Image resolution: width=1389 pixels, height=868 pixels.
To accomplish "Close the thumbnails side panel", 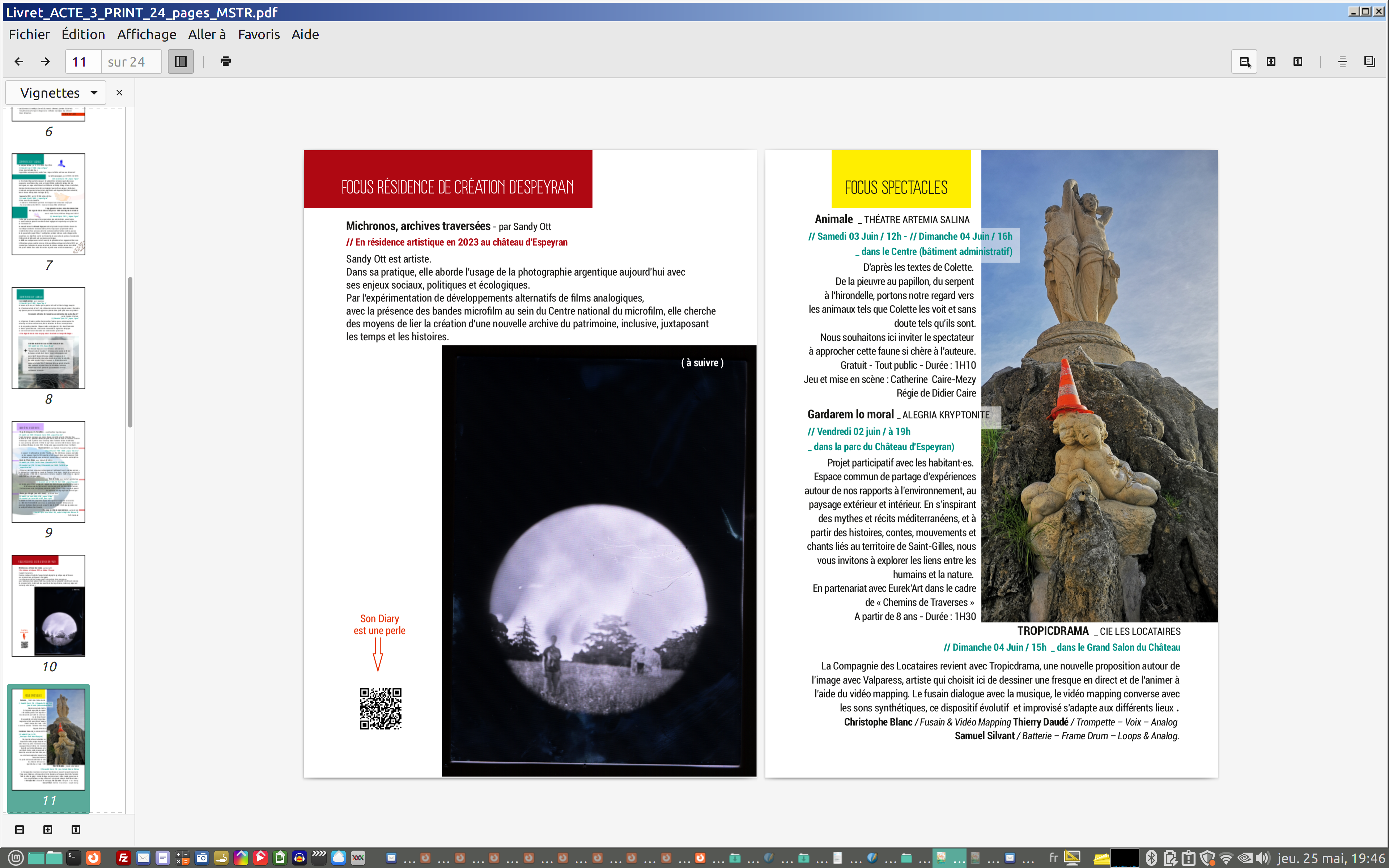I will coord(119,93).
